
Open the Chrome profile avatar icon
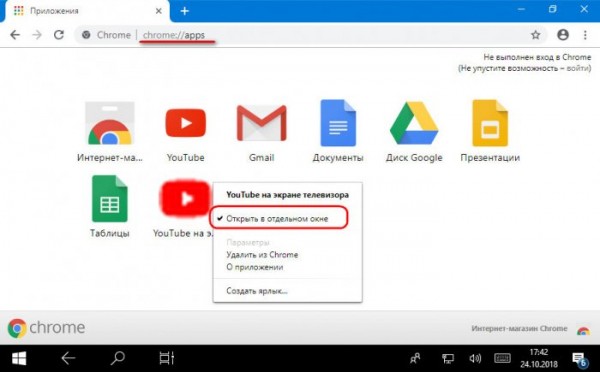[563, 35]
